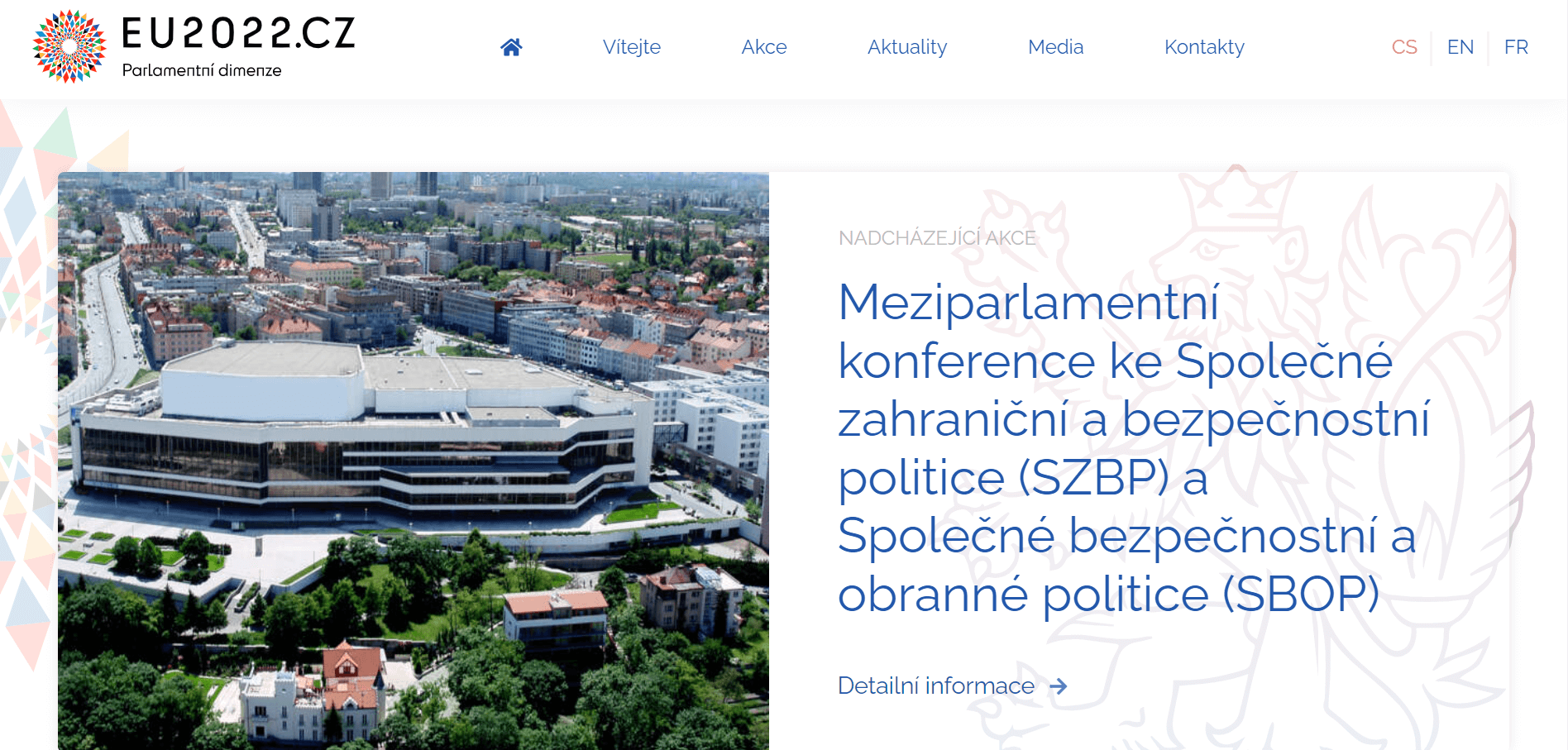The height and width of the screenshot is (750, 1568).
Task: Go to the Akce section
Action: click(764, 47)
